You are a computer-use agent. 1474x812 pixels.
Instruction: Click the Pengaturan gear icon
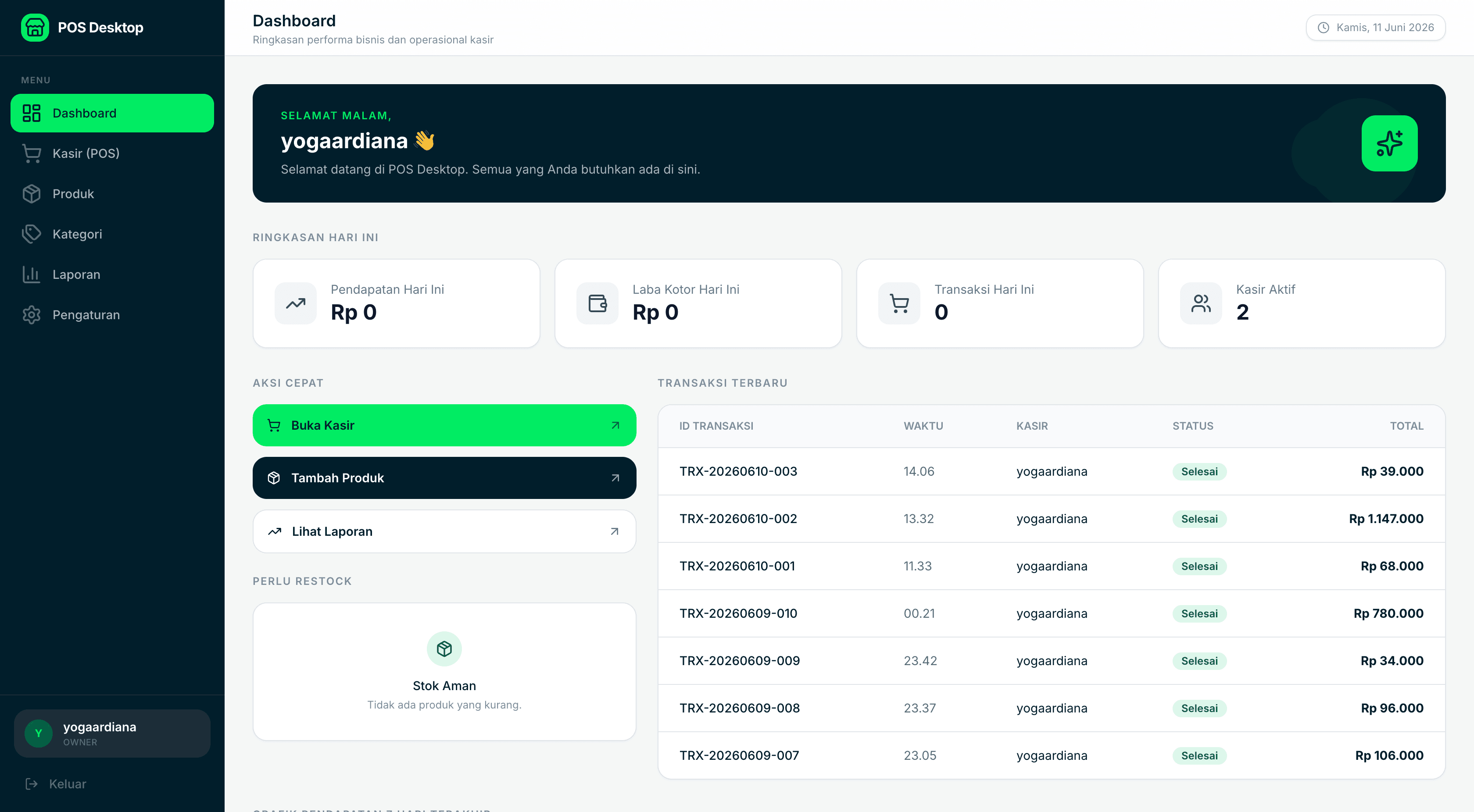(32, 314)
